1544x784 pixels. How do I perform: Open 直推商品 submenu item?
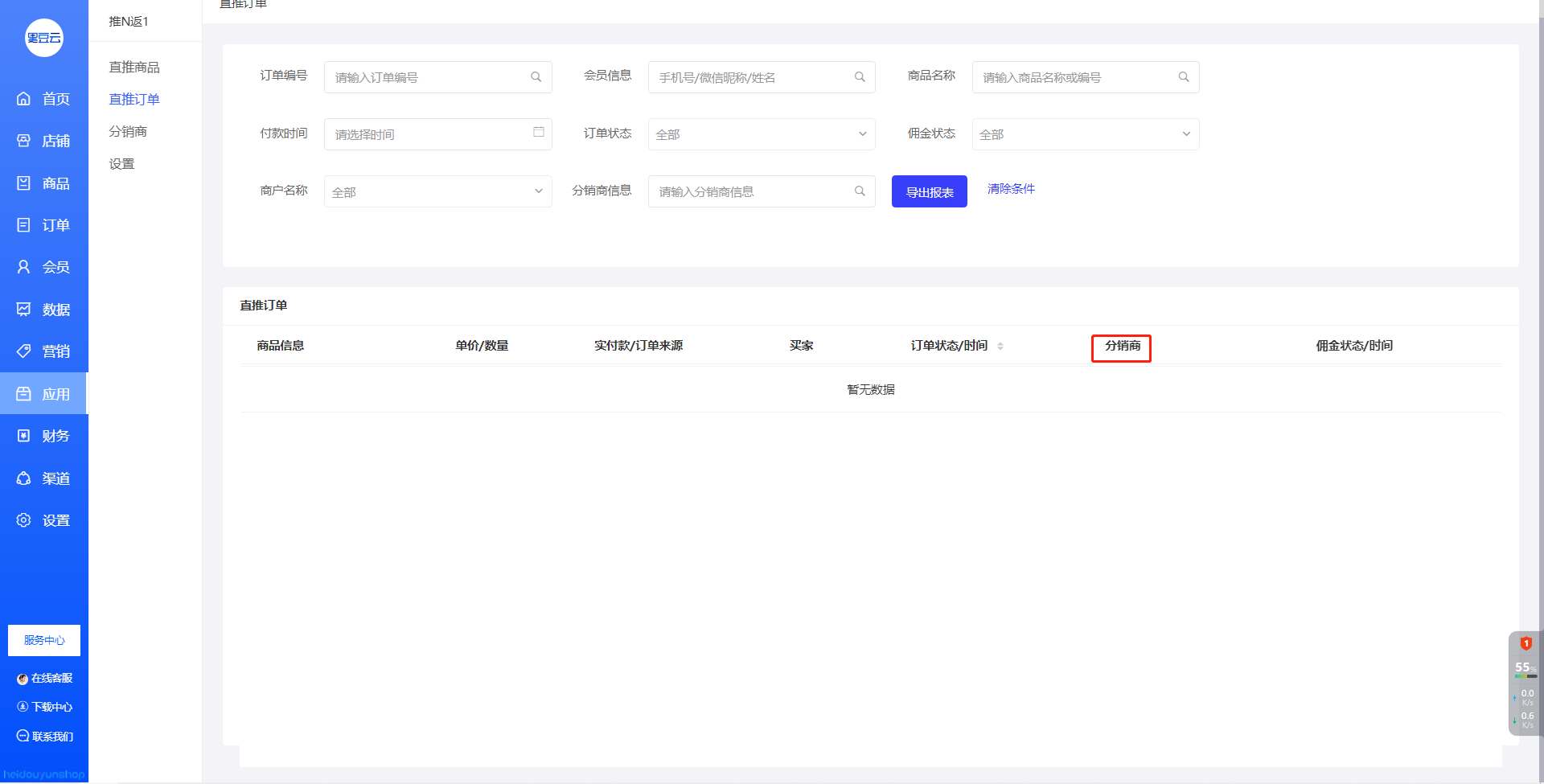point(134,67)
